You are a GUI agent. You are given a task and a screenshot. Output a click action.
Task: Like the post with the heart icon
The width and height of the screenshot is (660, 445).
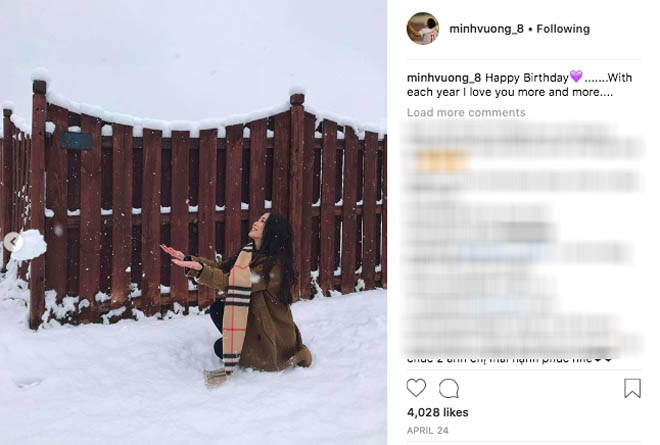(x=416, y=388)
